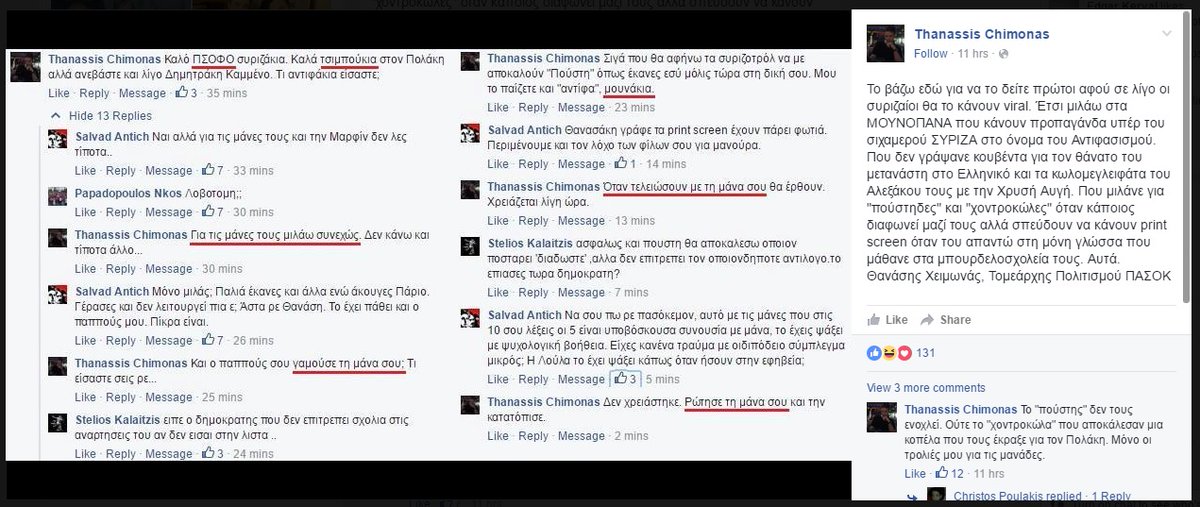
Task: Click Like under the 35 mins top comment
Action: click(58, 93)
